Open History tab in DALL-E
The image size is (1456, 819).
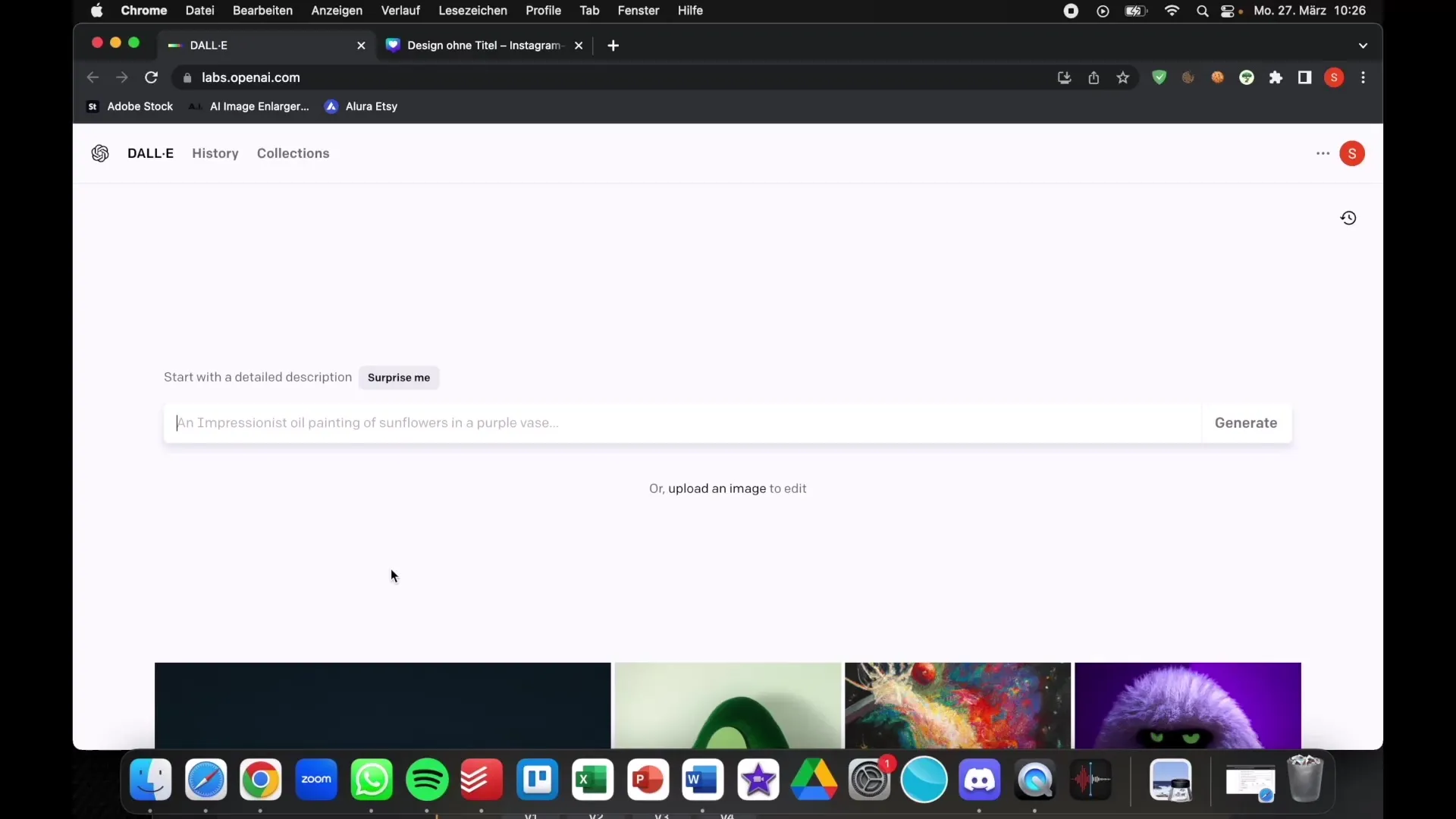(215, 153)
